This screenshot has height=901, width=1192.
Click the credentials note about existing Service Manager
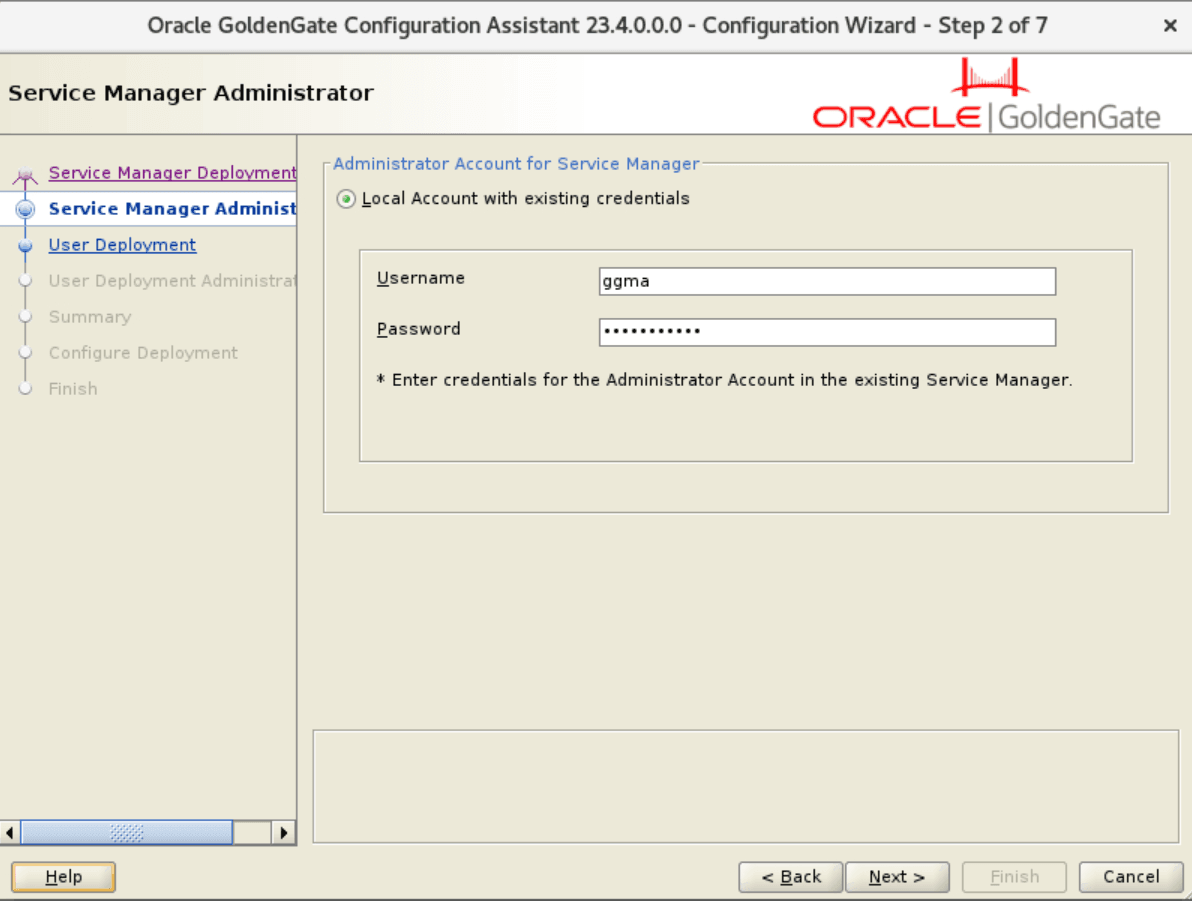(x=724, y=380)
